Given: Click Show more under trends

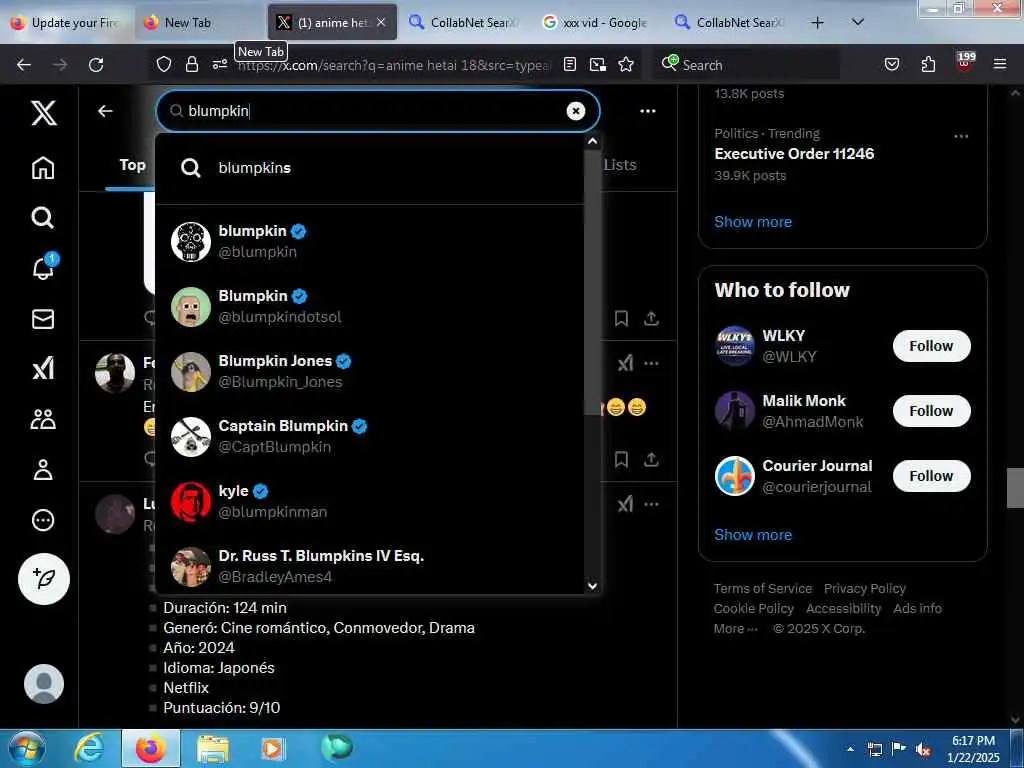Looking at the screenshot, I should click(753, 221).
